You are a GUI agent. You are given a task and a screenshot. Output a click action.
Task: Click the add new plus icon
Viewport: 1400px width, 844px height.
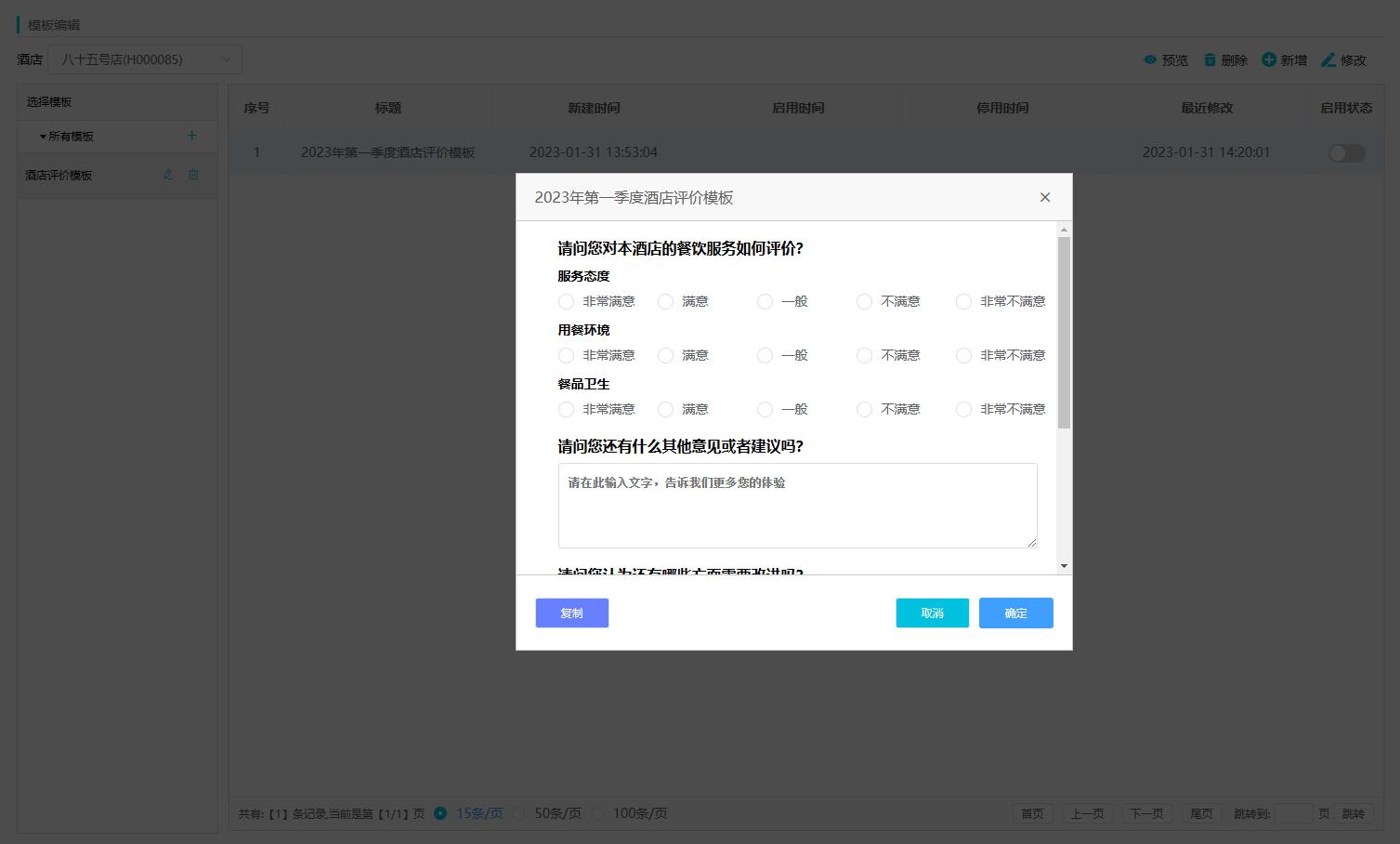(x=1268, y=59)
